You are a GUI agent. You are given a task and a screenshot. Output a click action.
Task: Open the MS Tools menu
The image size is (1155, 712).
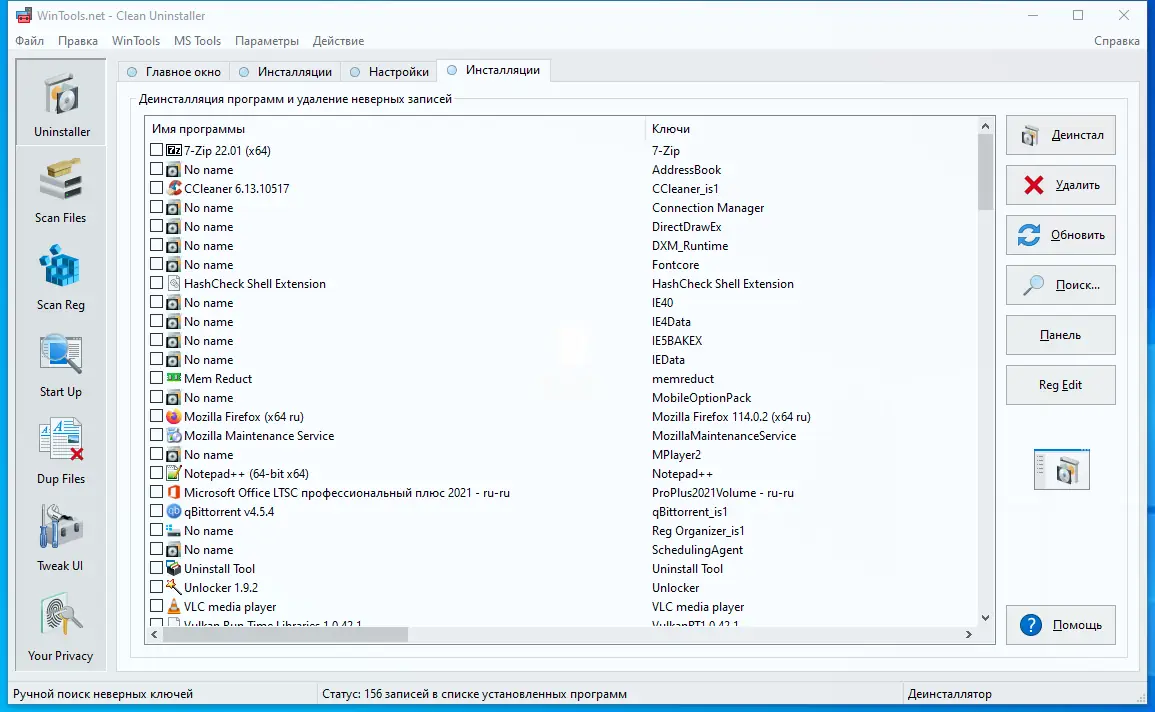[x=197, y=41]
